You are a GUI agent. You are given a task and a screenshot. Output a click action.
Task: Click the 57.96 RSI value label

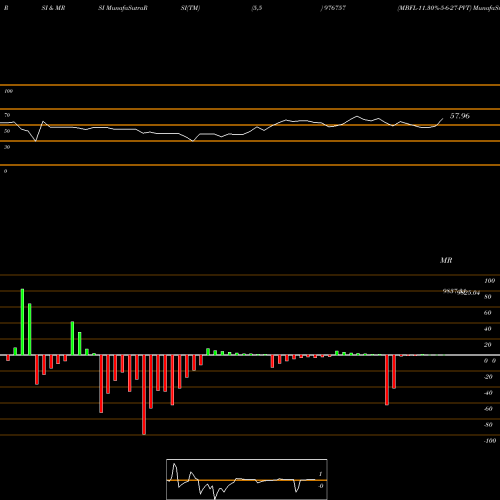coord(460,116)
